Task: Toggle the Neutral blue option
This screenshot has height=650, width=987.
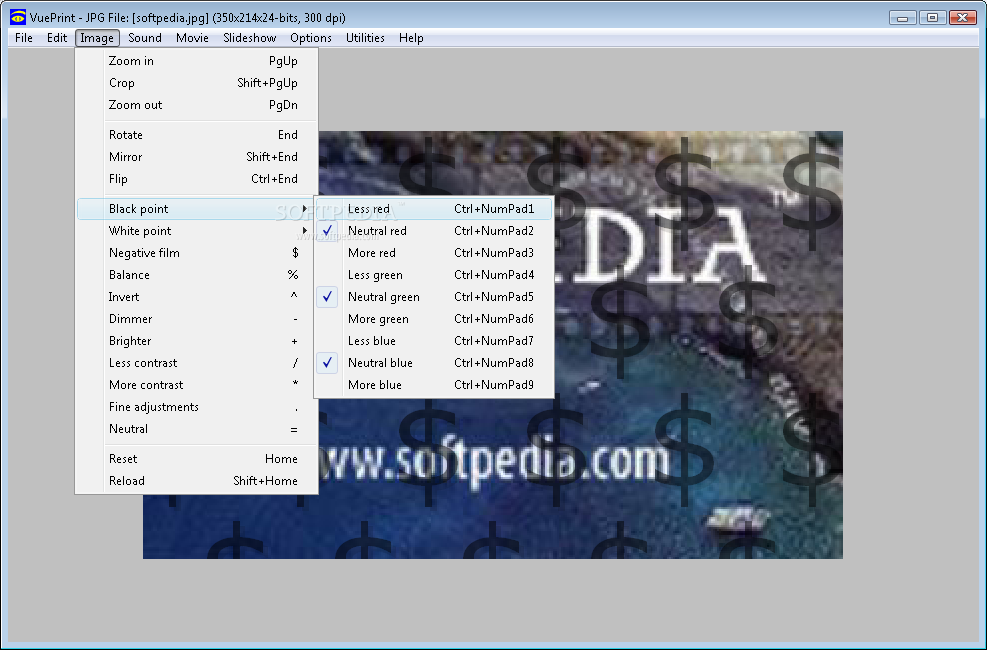Action: pyautogui.click(x=434, y=363)
